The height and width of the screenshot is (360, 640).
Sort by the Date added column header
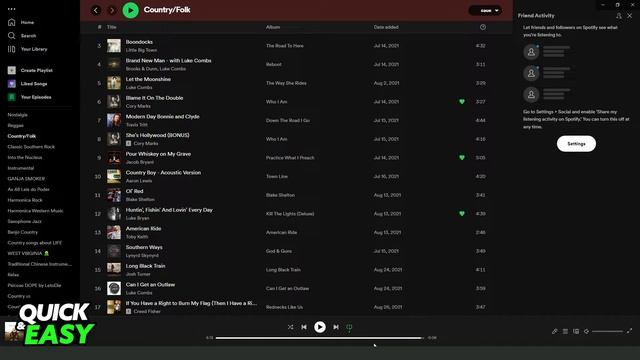tap(386, 27)
